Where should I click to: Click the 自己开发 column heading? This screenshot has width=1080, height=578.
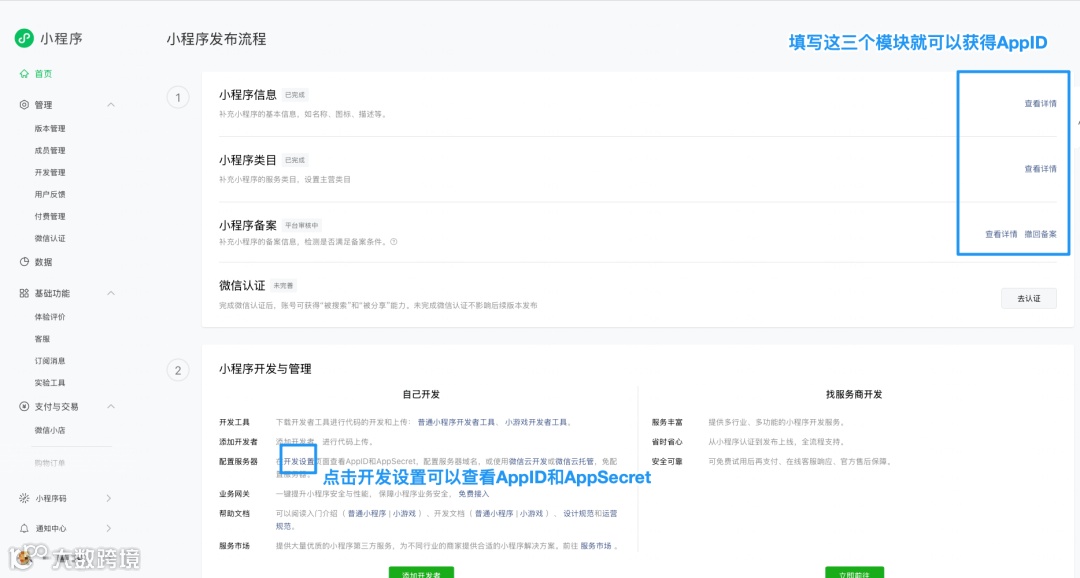421,395
